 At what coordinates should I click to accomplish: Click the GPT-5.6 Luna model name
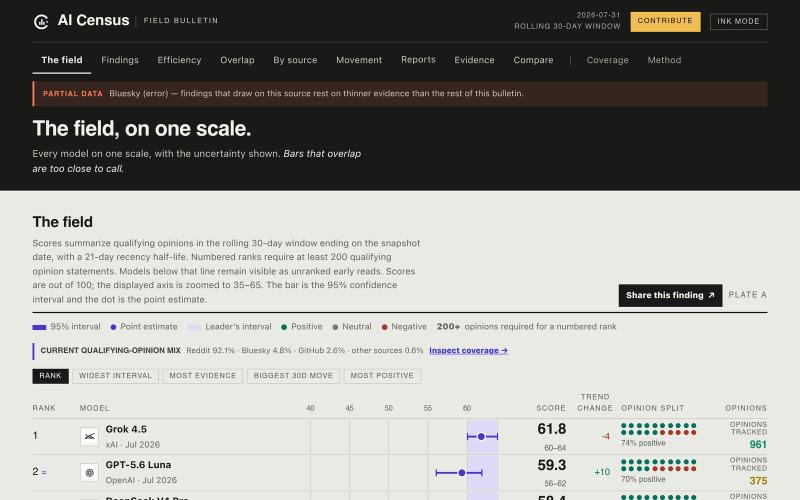point(138,465)
